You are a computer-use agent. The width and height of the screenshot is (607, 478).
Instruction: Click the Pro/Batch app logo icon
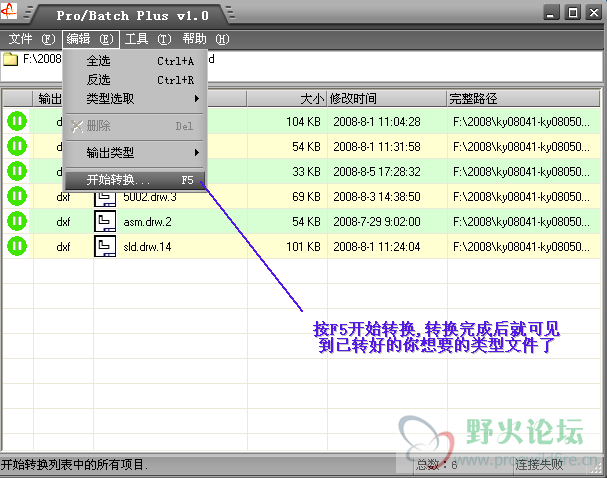click(x=9, y=11)
